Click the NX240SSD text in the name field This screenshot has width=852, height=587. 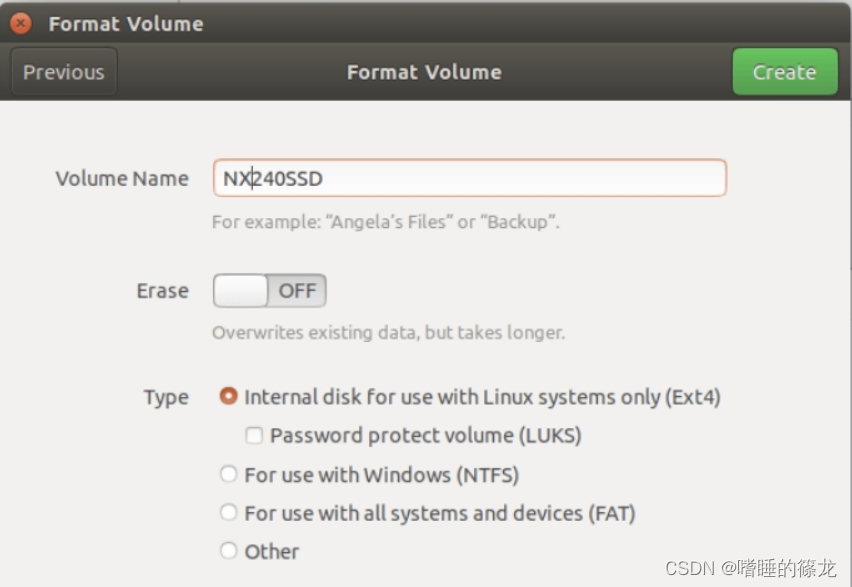pyautogui.click(x=273, y=179)
